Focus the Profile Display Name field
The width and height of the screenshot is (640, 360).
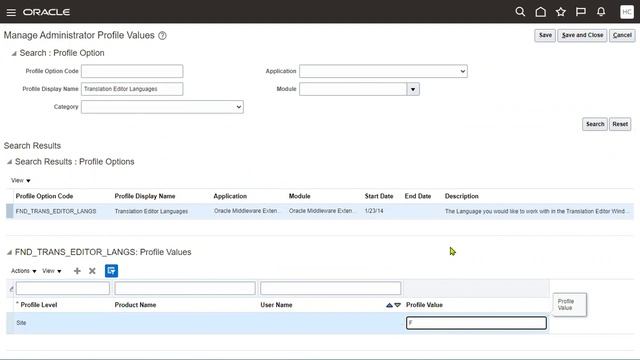132,89
